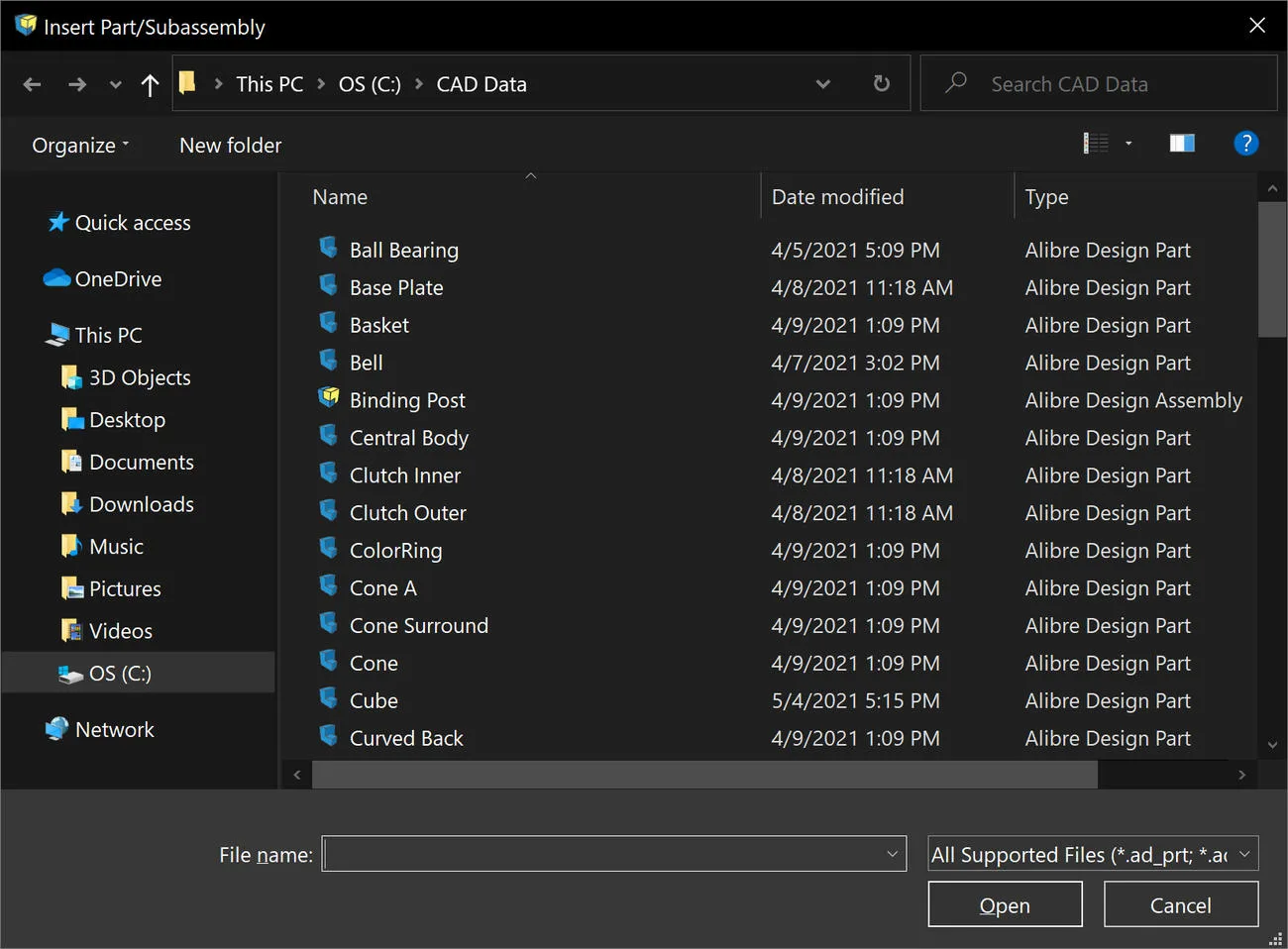The image size is (1288, 949).
Task: Toggle the preview pane
Action: pos(1182,144)
